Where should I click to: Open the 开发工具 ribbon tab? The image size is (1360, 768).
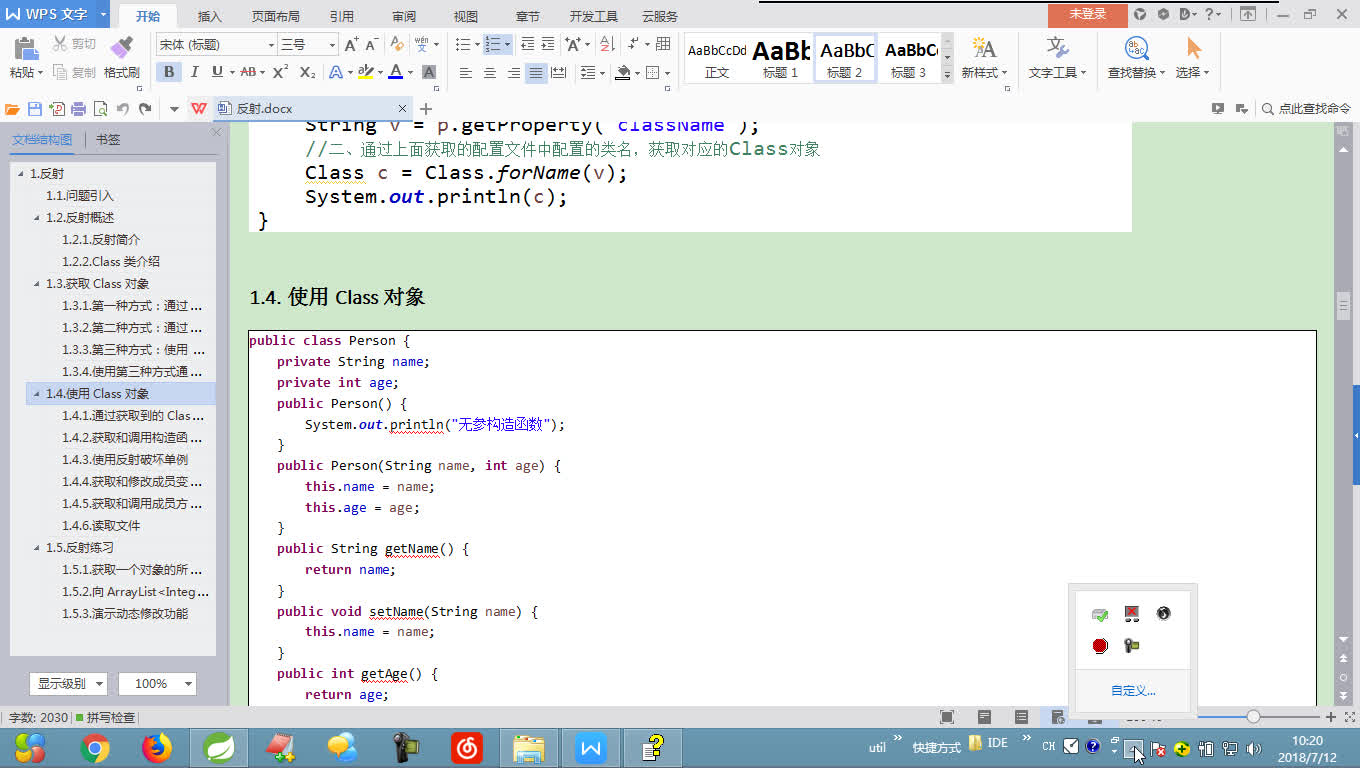[x=594, y=16]
